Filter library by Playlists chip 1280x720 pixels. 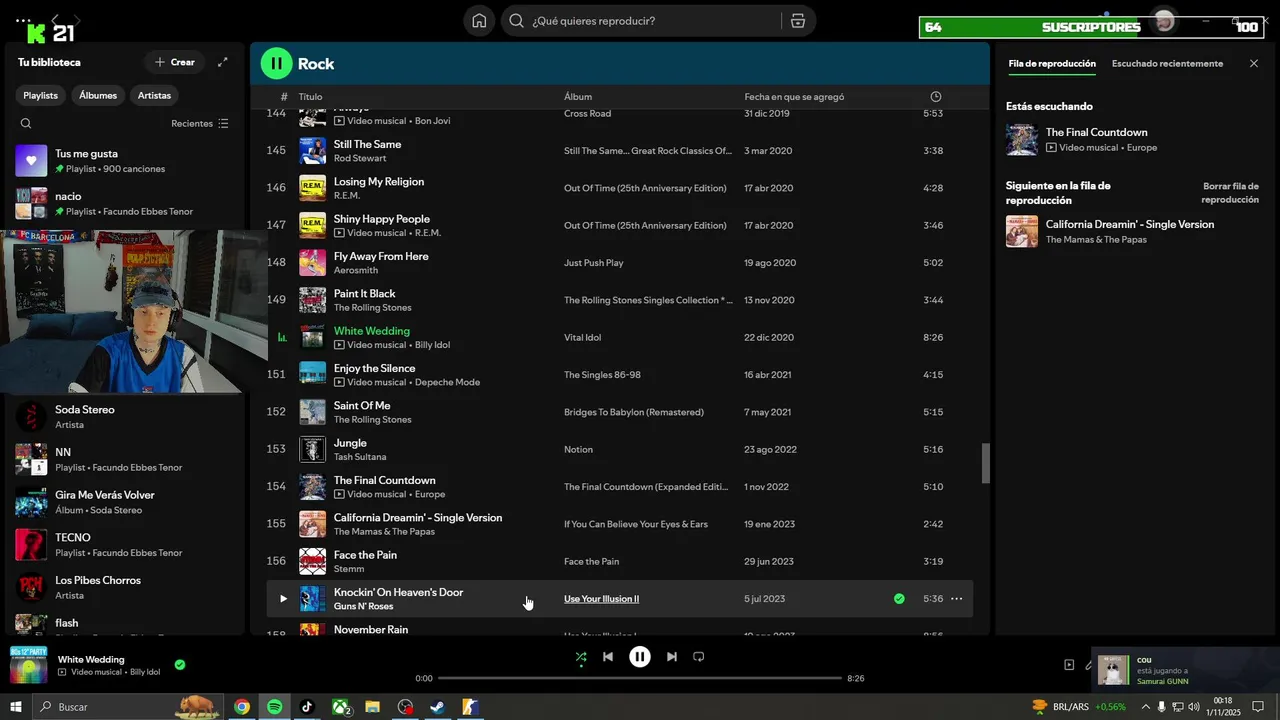[x=41, y=95]
